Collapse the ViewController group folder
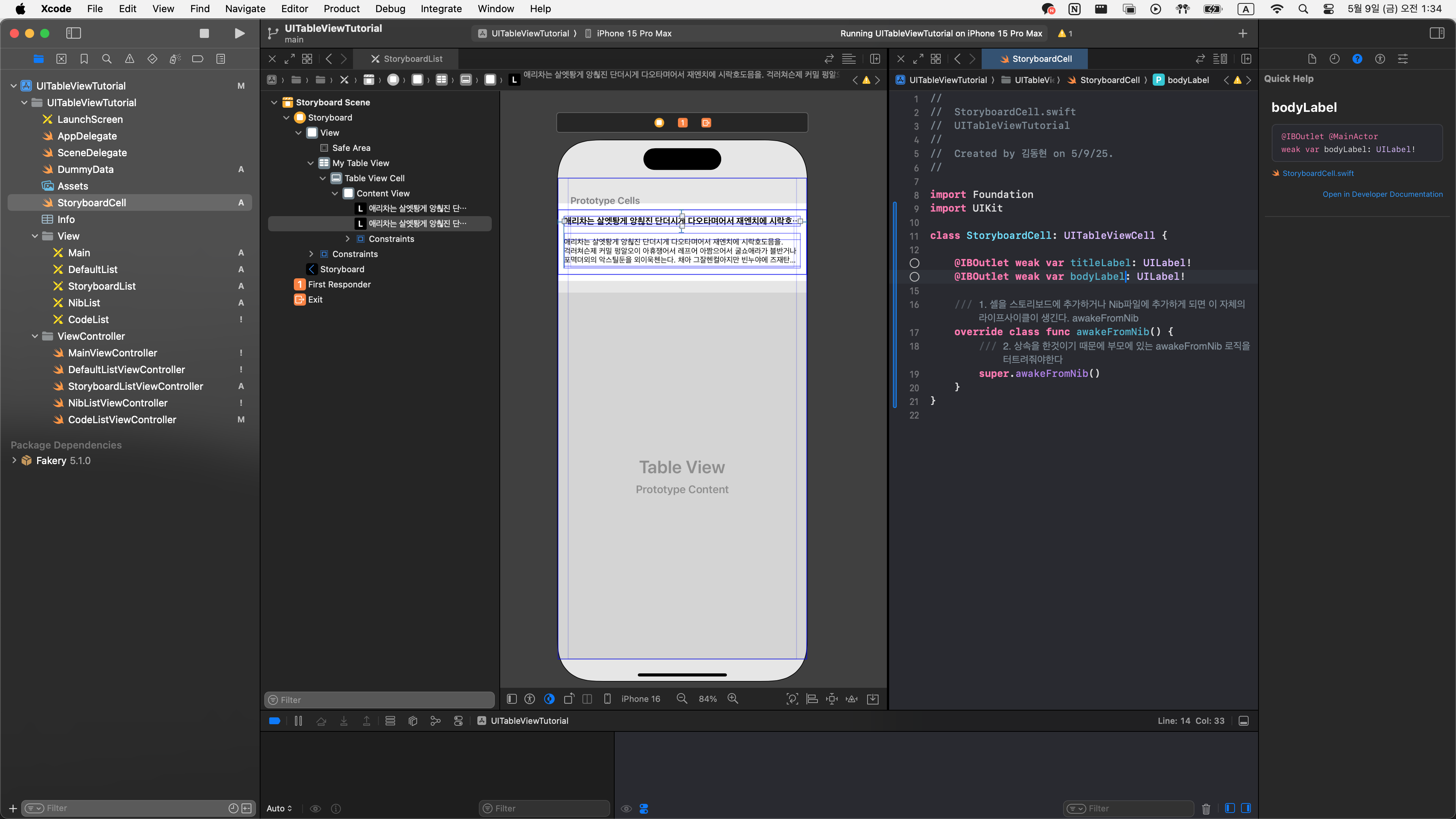The height and width of the screenshot is (819, 1456). (35, 336)
